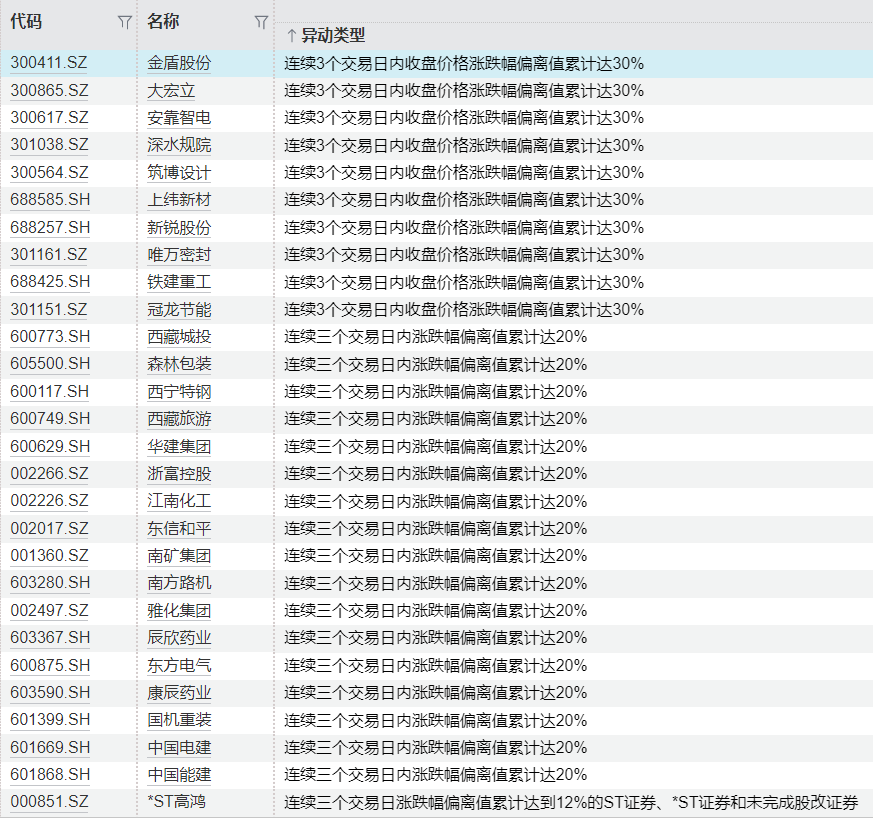Open stock name 金盾股份

pyautogui.click(x=179, y=63)
